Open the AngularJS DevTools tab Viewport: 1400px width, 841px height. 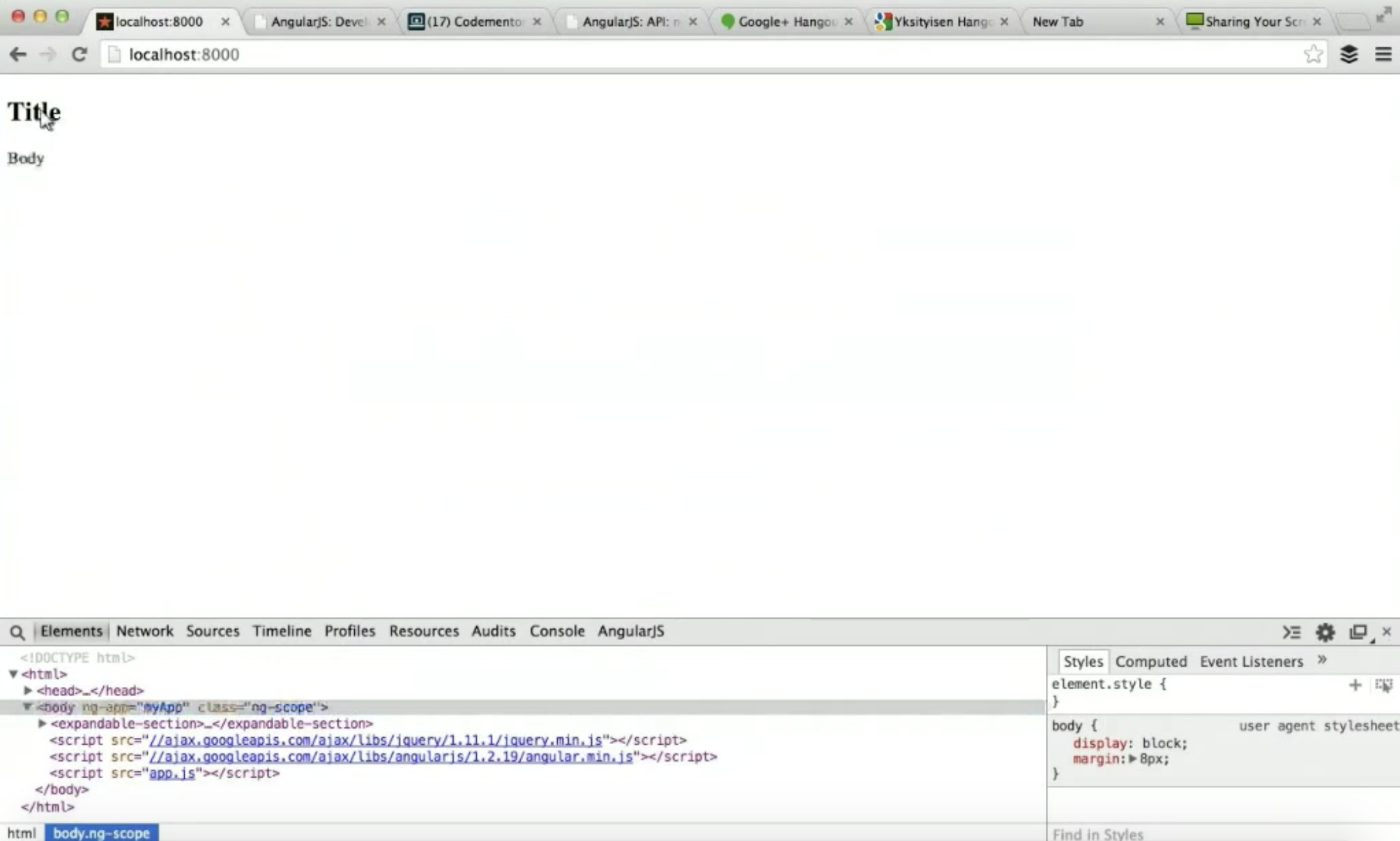click(630, 631)
